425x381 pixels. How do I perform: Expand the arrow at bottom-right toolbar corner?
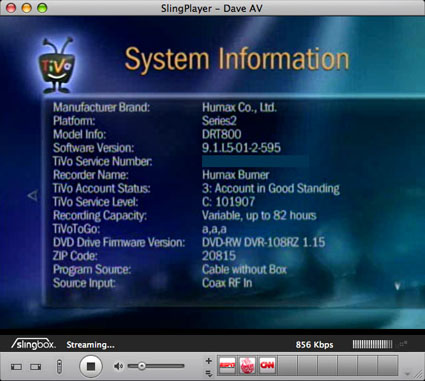(407, 374)
